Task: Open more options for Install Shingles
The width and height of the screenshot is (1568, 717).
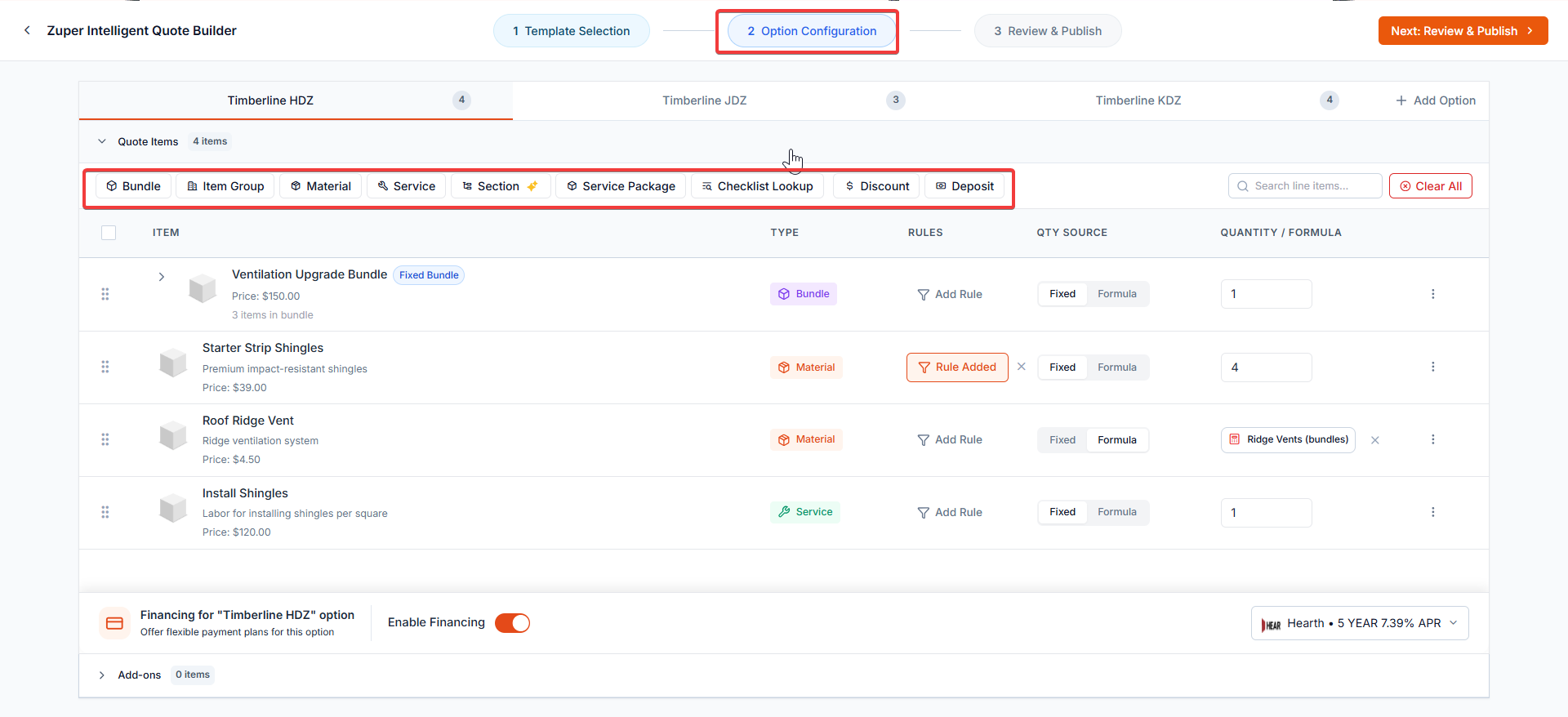Action: tap(1432, 512)
